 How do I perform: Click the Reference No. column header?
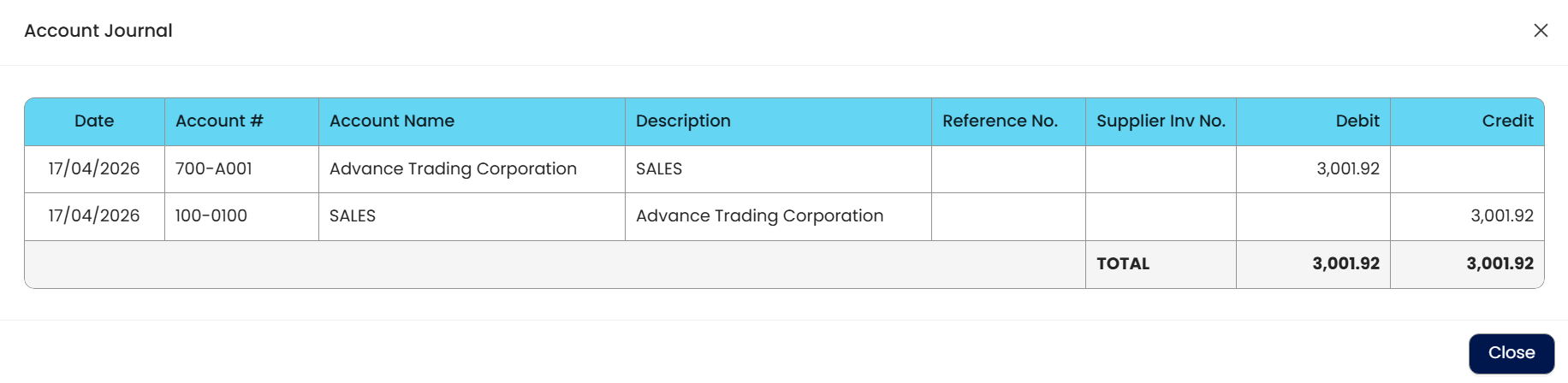click(1000, 121)
